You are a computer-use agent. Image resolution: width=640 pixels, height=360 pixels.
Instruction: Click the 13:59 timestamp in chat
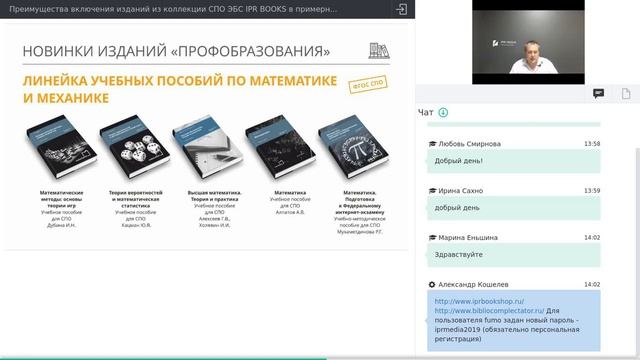click(592, 191)
